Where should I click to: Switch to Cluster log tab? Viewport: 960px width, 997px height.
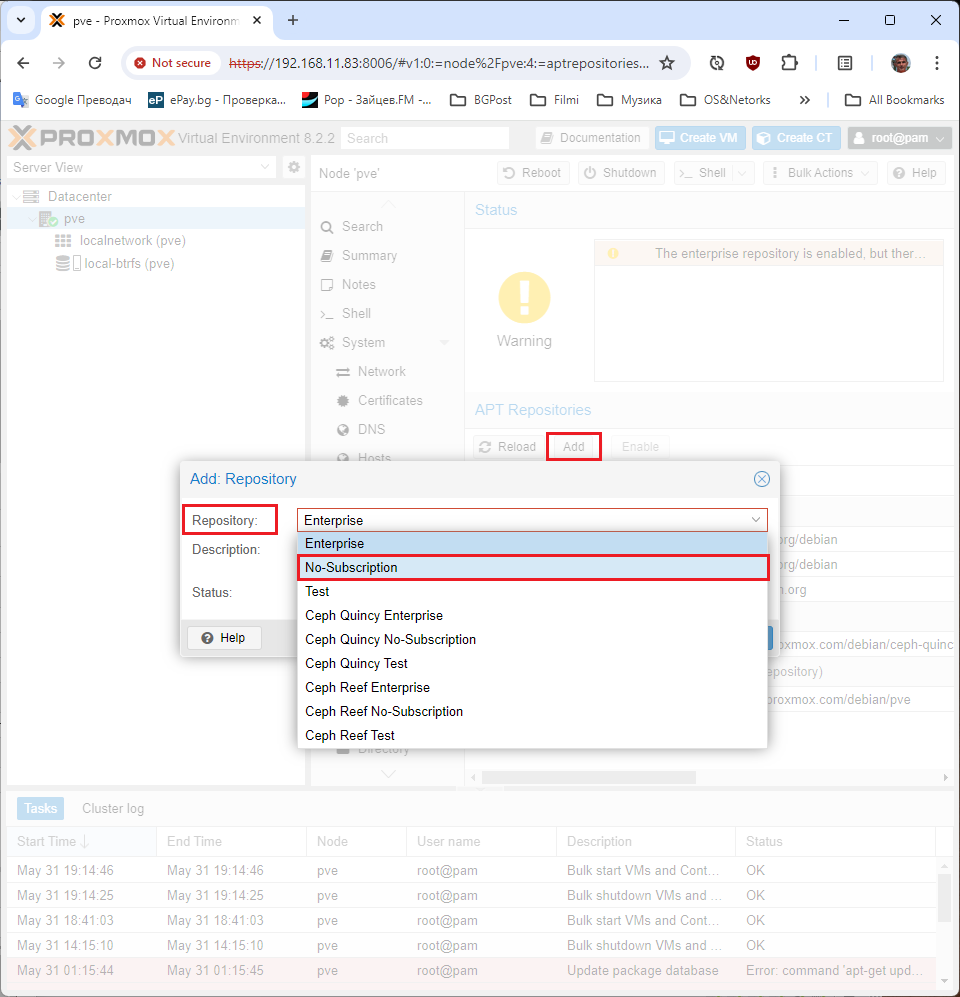(113, 808)
